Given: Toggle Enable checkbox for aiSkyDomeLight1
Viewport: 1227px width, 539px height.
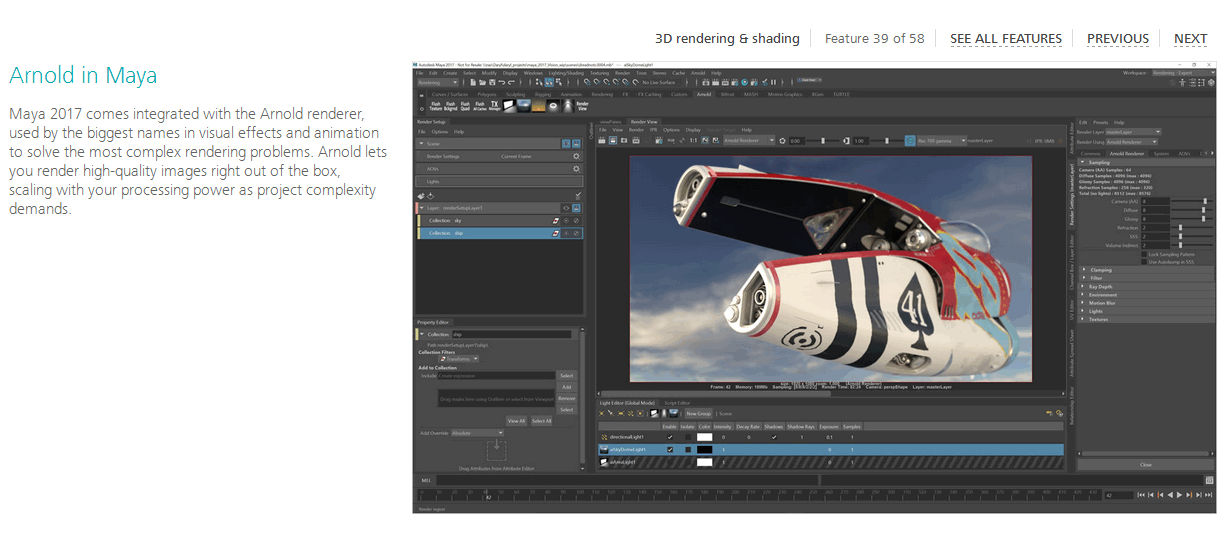Looking at the screenshot, I should pos(670,449).
